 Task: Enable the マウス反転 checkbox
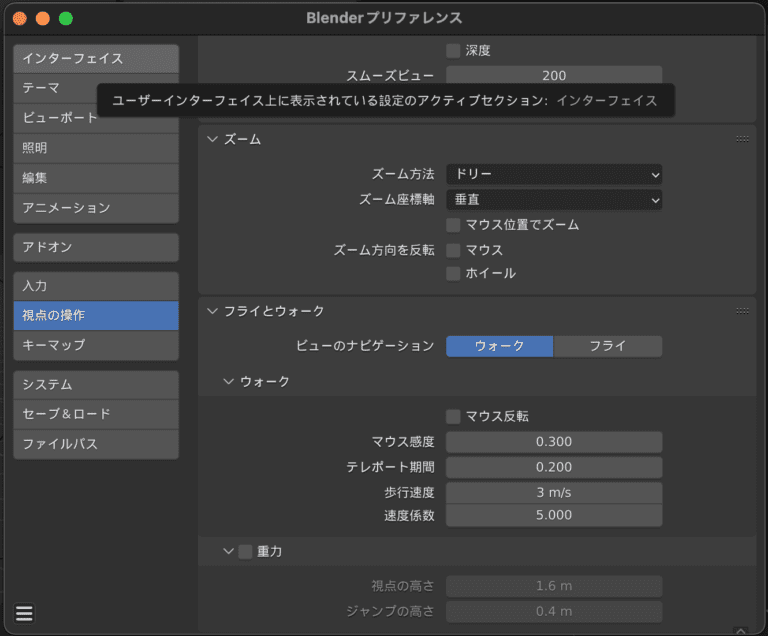pos(453,416)
